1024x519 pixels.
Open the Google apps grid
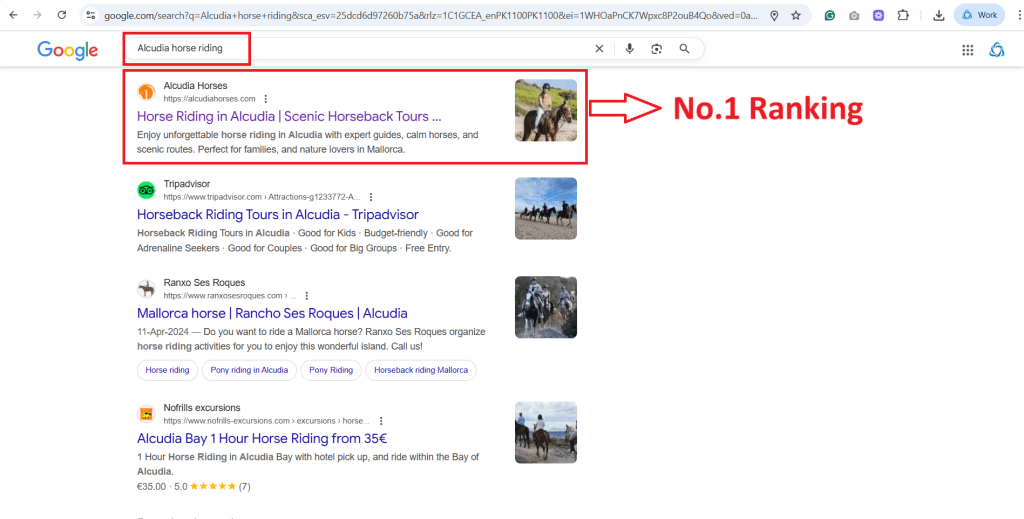[967, 50]
